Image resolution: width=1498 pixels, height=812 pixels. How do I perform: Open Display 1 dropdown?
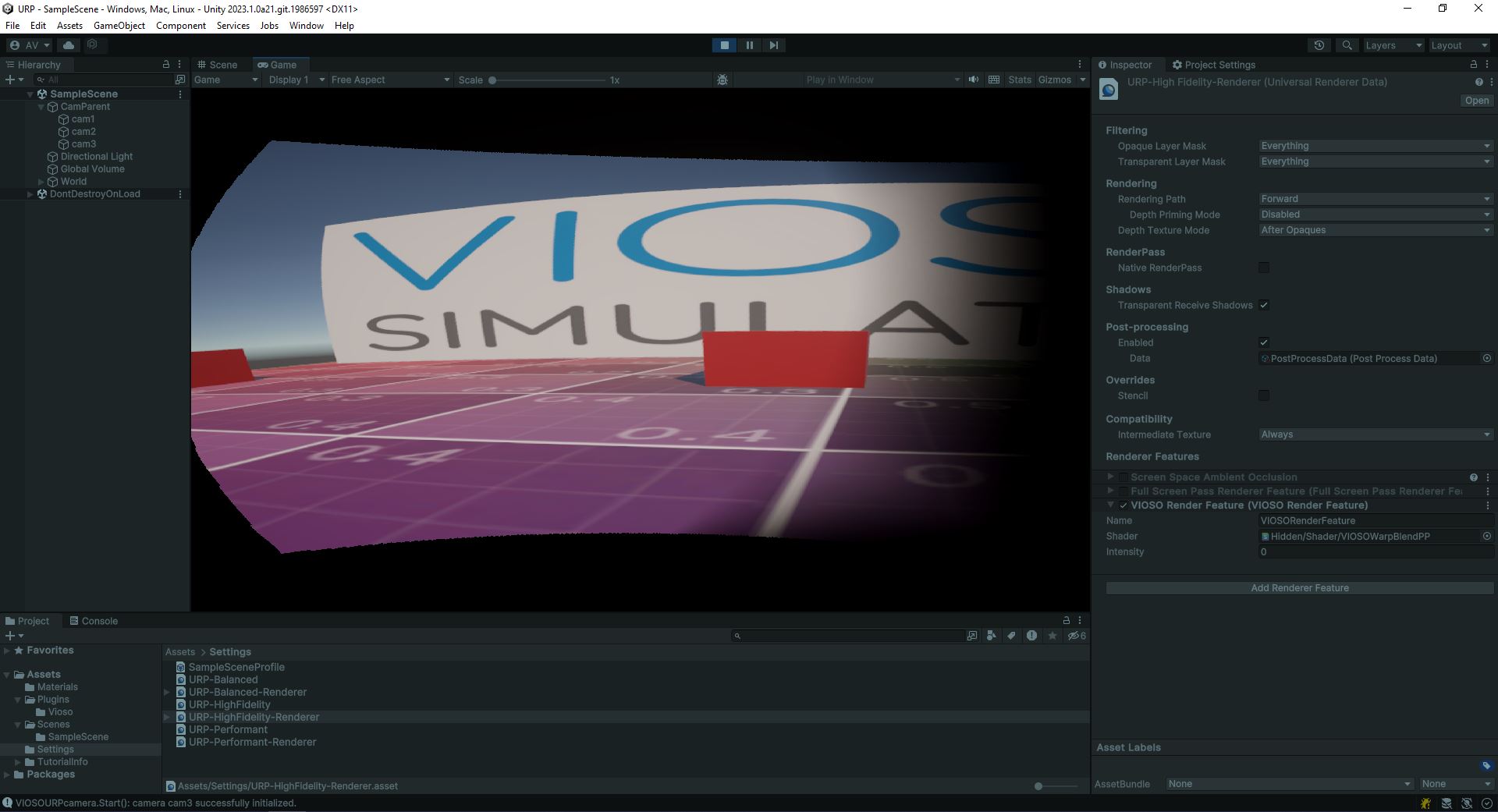coord(296,80)
